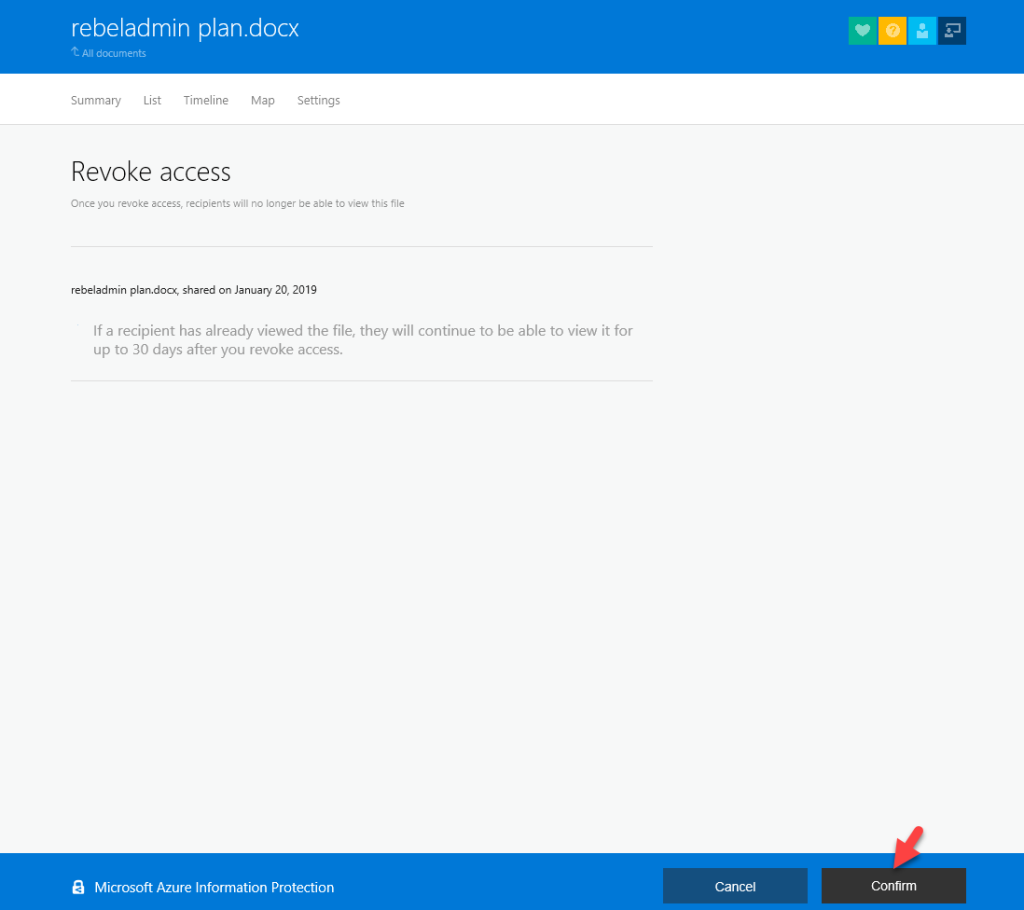Image resolution: width=1024 pixels, height=910 pixels.
Task: Go to the Settings tab
Action: pyautogui.click(x=318, y=99)
